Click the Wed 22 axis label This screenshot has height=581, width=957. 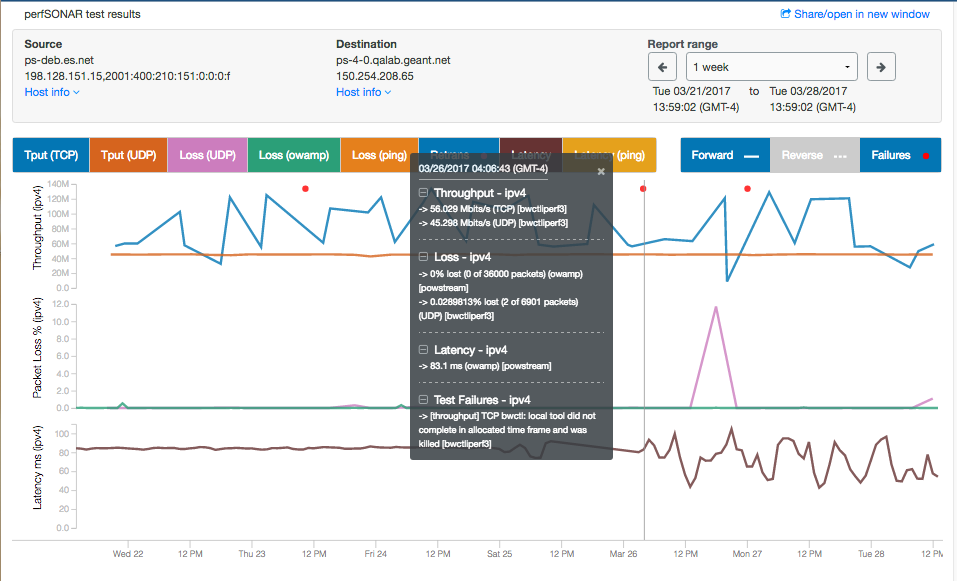click(128, 554)
